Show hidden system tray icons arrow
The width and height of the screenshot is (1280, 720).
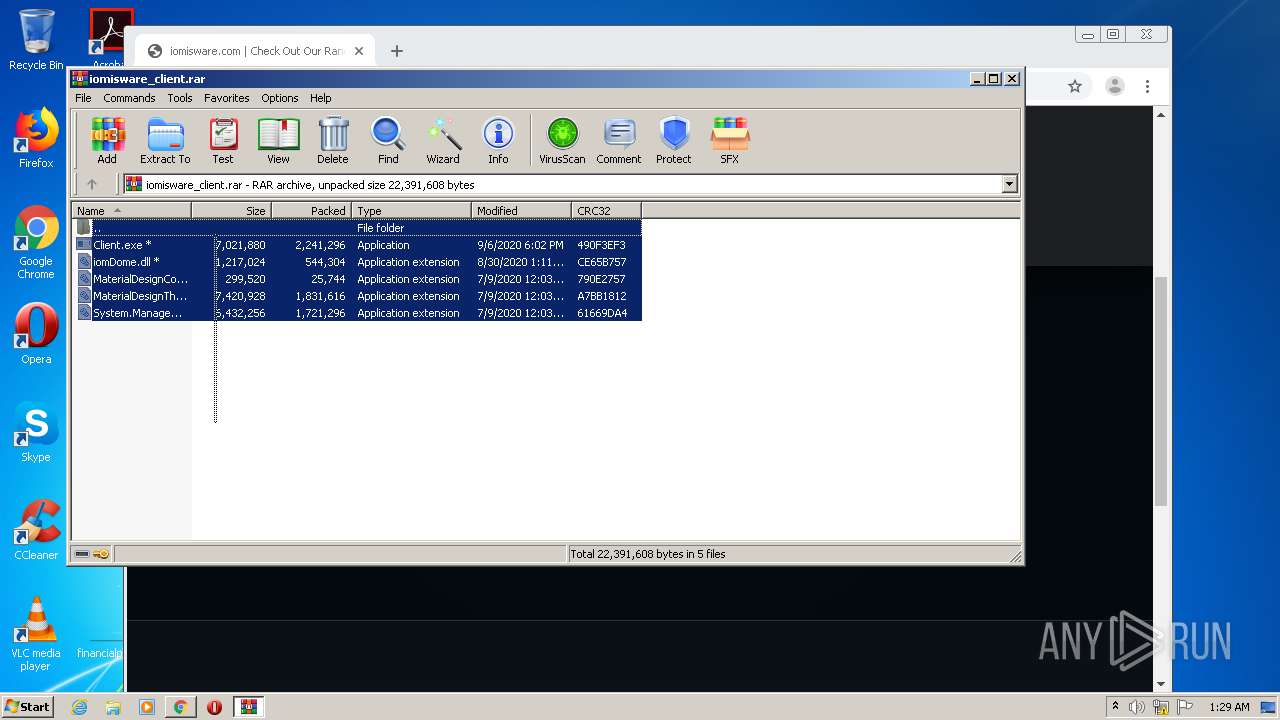tap(1115, 707)
